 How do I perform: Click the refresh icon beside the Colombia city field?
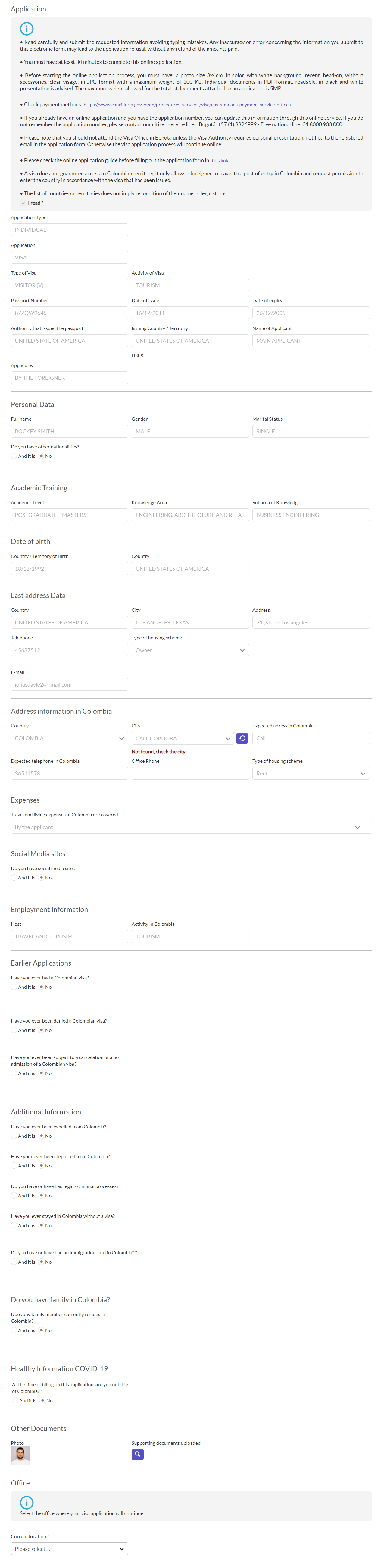tap(242, 738)
